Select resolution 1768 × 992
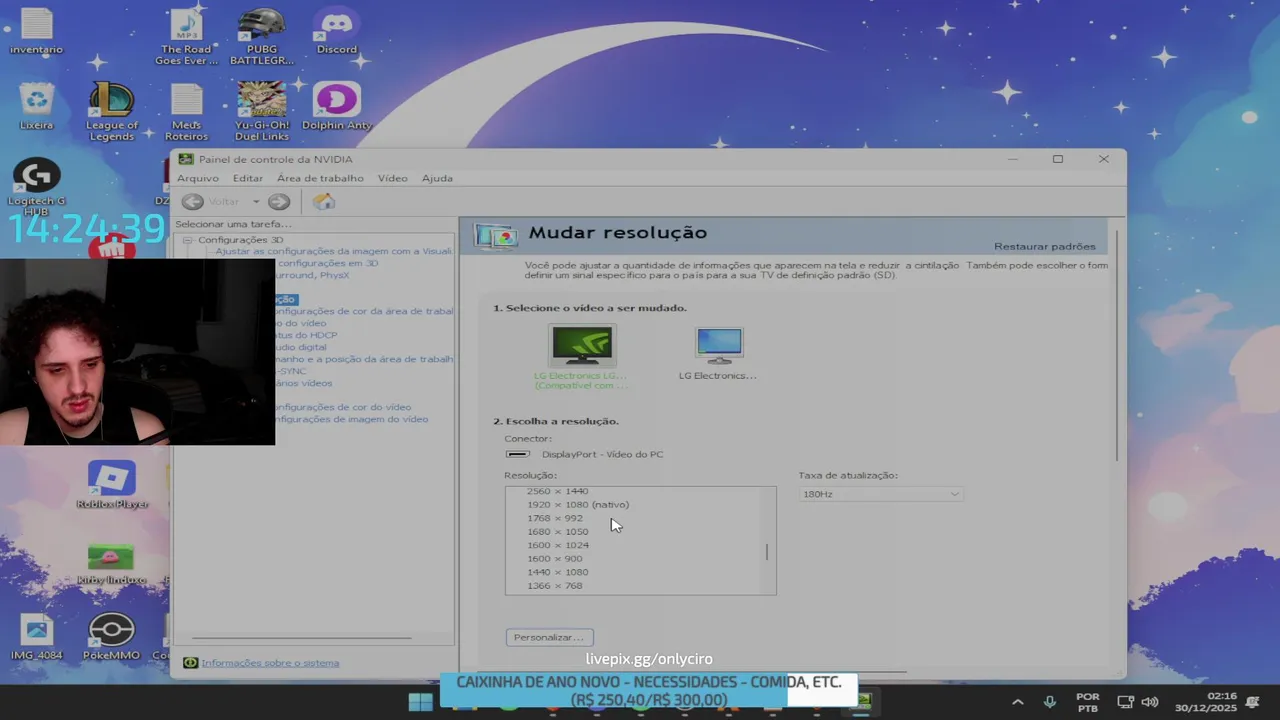Image resolution: width=1280 pixels, height=720 pixels. tap(554, 518)
